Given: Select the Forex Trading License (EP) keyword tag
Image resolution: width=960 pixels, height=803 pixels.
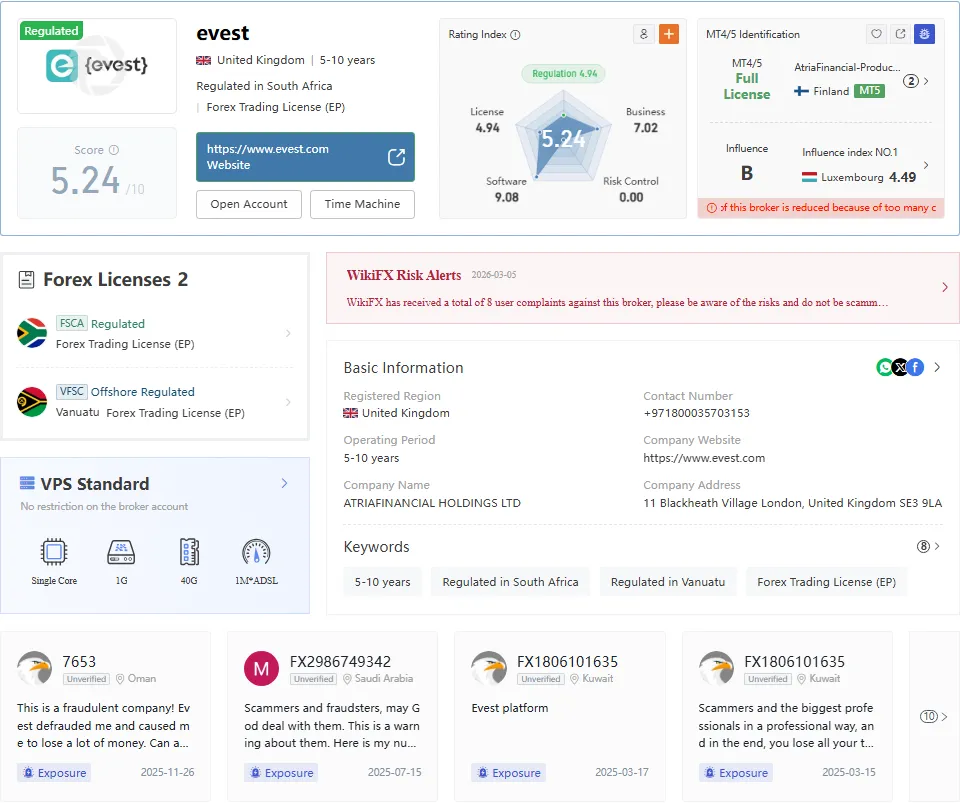Looking at the screenshot, I should pos(826,582).
